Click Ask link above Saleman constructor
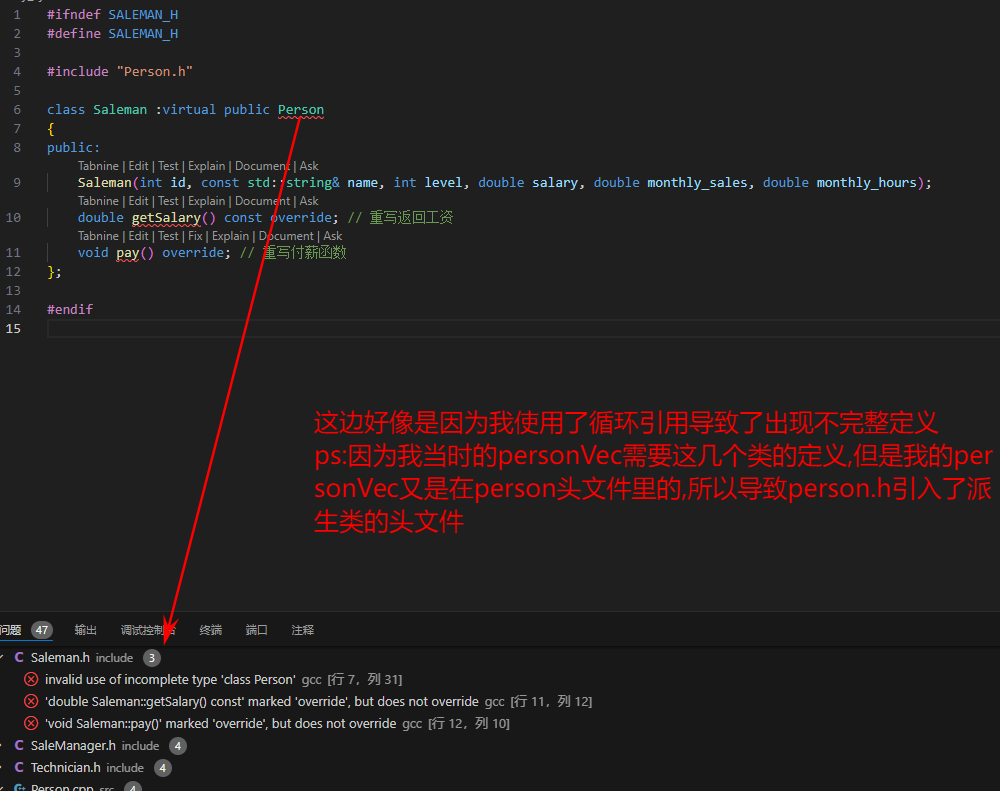This screenshot has height=791, width=1000. click(x=309, y=166)
